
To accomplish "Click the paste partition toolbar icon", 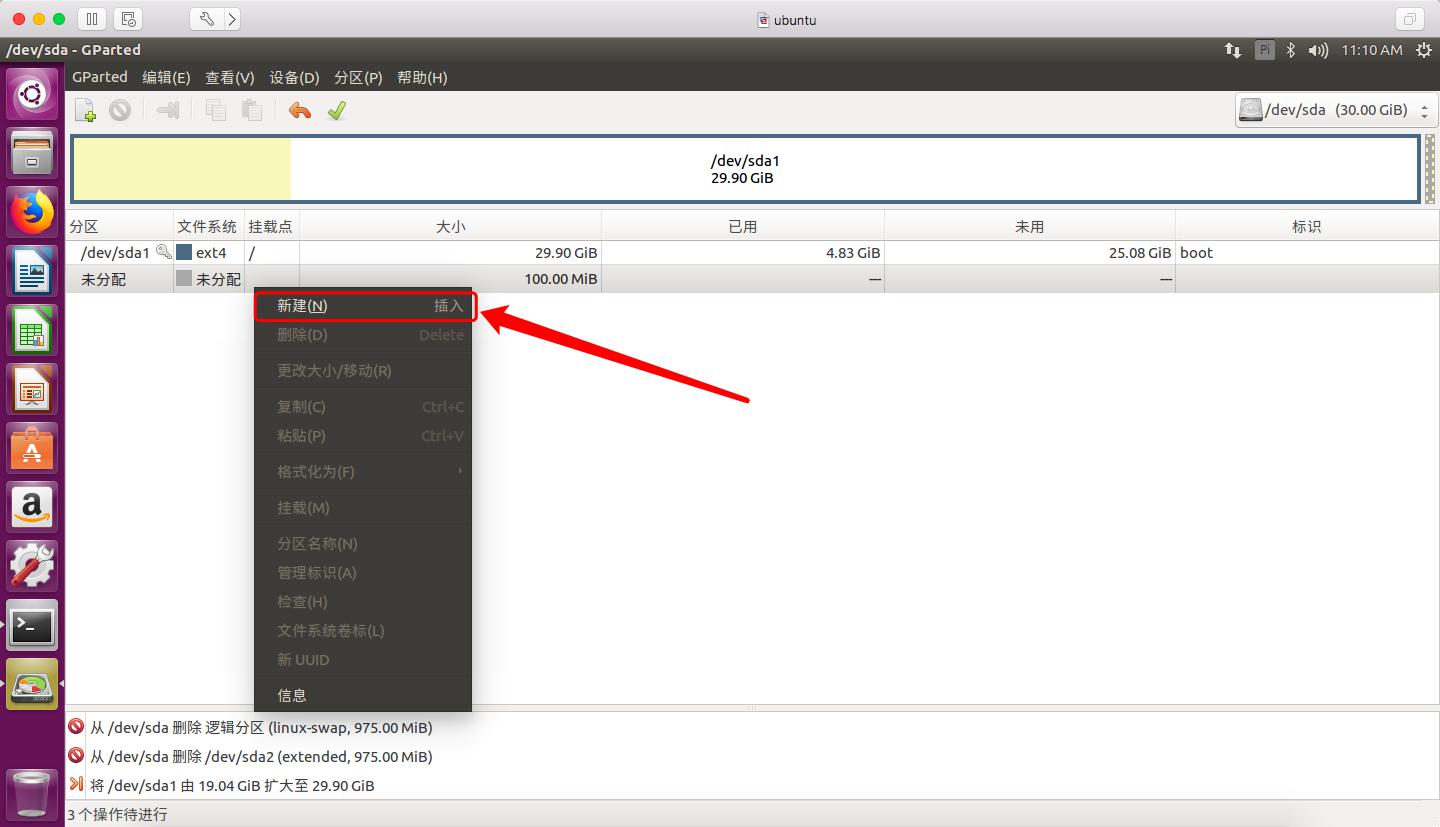I will (x=251, y=110).
